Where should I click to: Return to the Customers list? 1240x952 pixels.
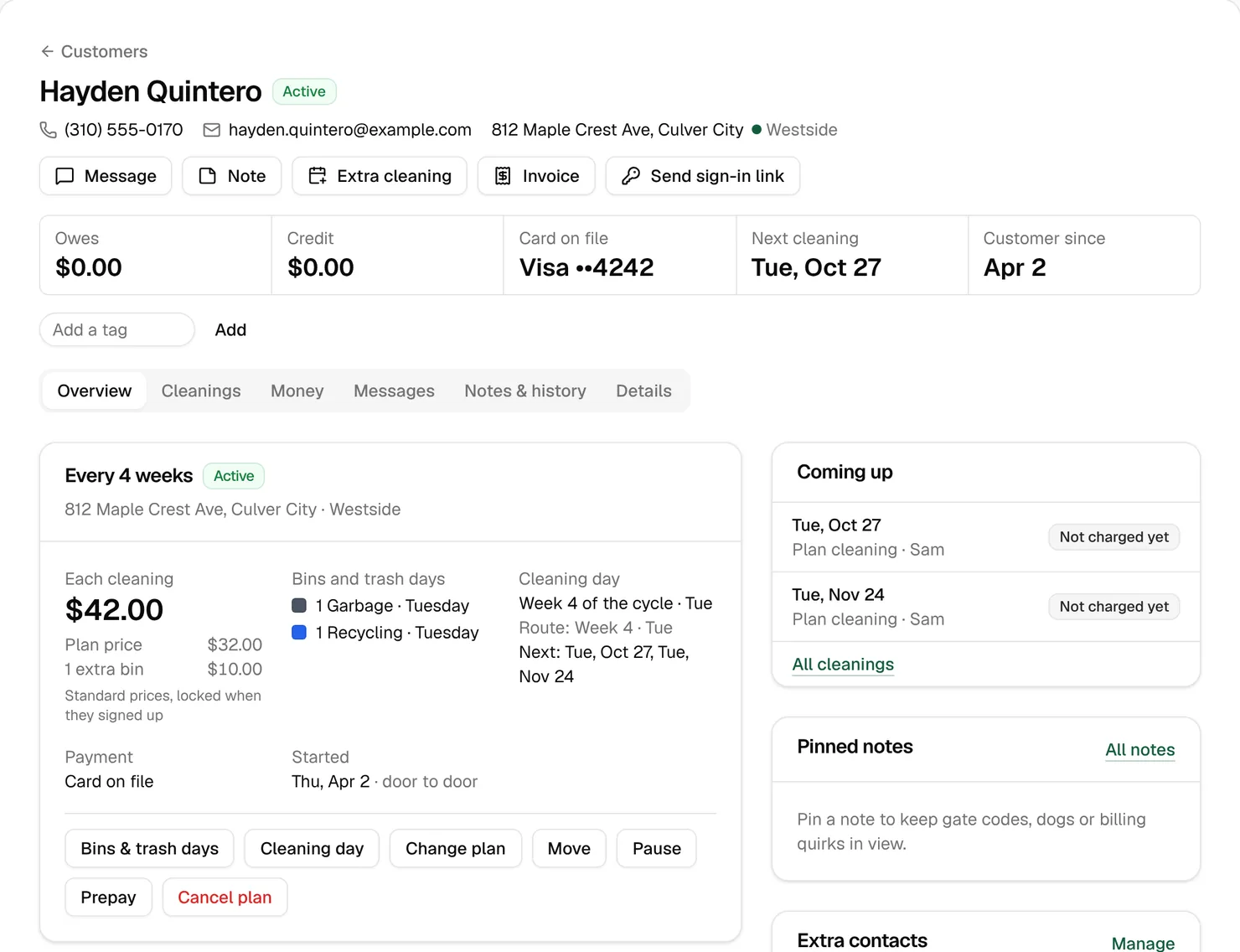[94, 51]
